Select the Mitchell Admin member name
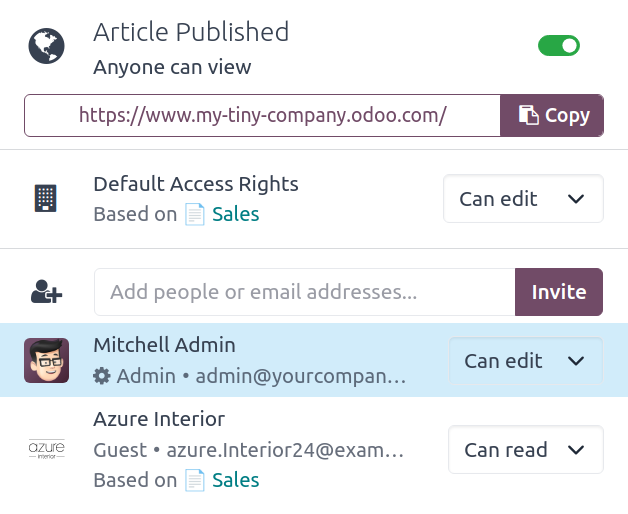Viewport: 628px width, 514px height. click(x=164, y=345)
